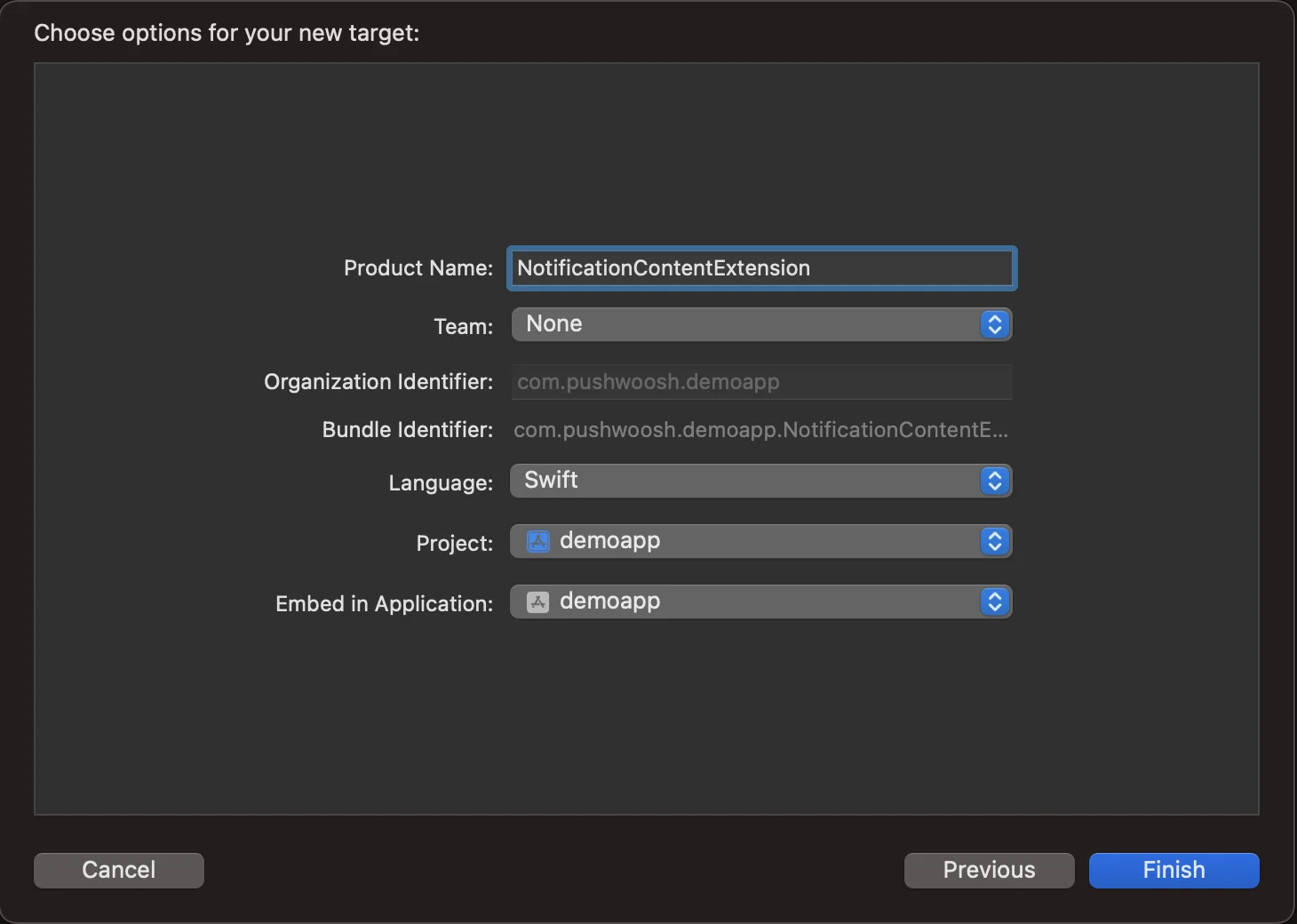The height and width of the screenshot is (924, 1297).
Task: Click Embed in Application popup's chevron arrows
Action: click(995, 601)
